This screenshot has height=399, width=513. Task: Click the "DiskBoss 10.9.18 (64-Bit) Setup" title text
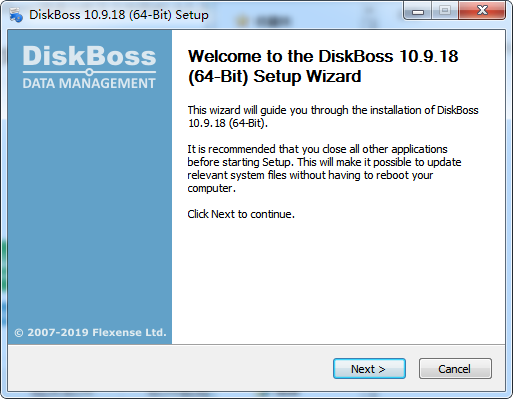[119, 15]
